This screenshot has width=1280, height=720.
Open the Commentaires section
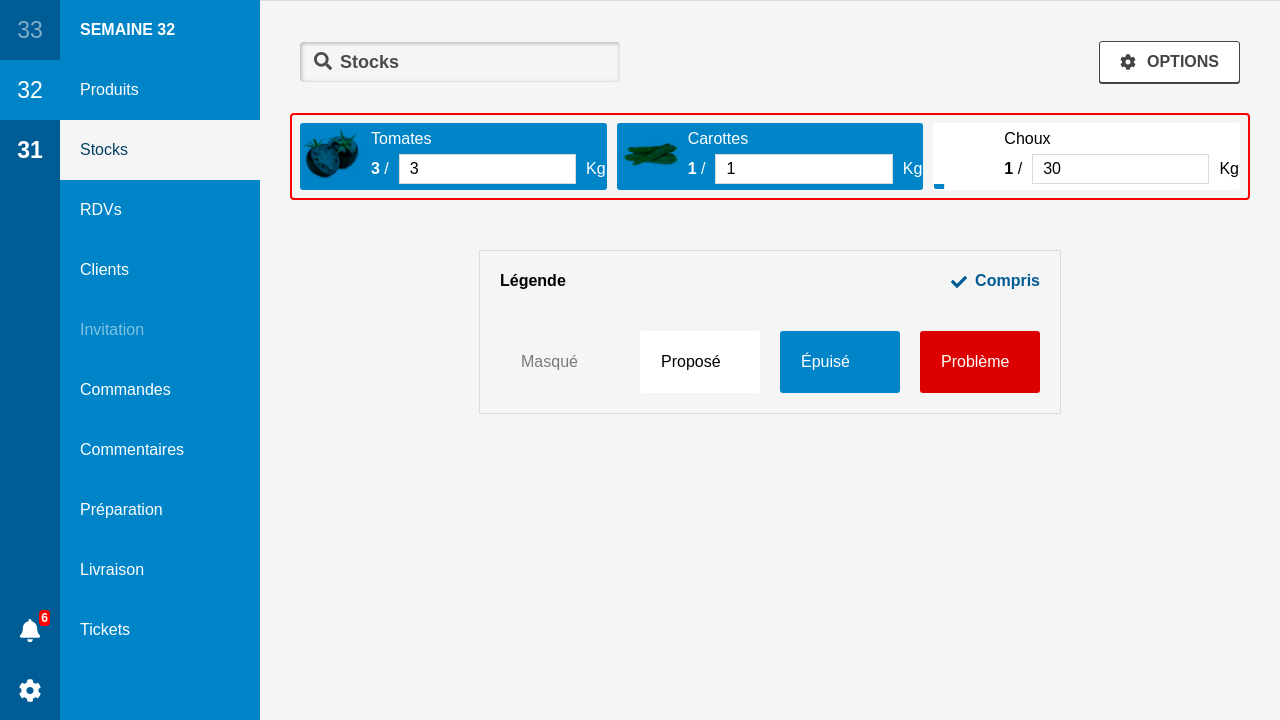pyautogui.click(x=132, y=450)
